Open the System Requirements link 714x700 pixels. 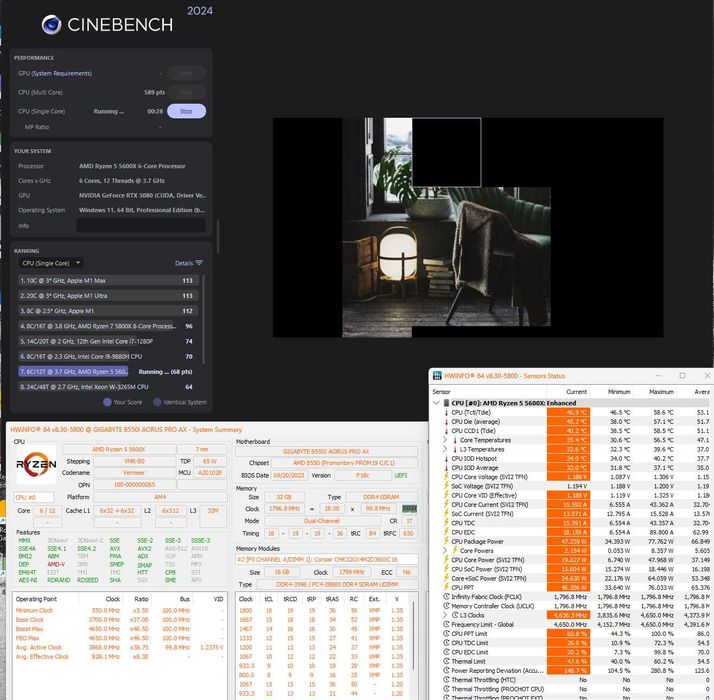tap(61, 73)
